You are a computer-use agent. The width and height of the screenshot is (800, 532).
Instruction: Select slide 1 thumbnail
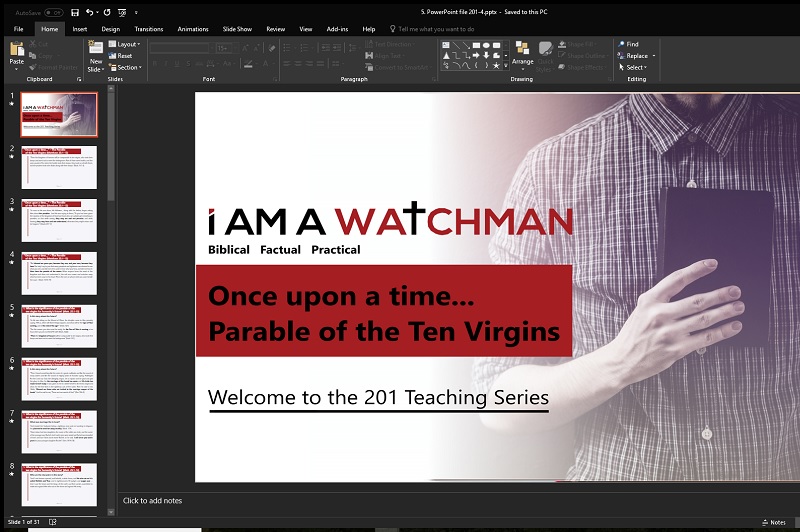point(59,114)
